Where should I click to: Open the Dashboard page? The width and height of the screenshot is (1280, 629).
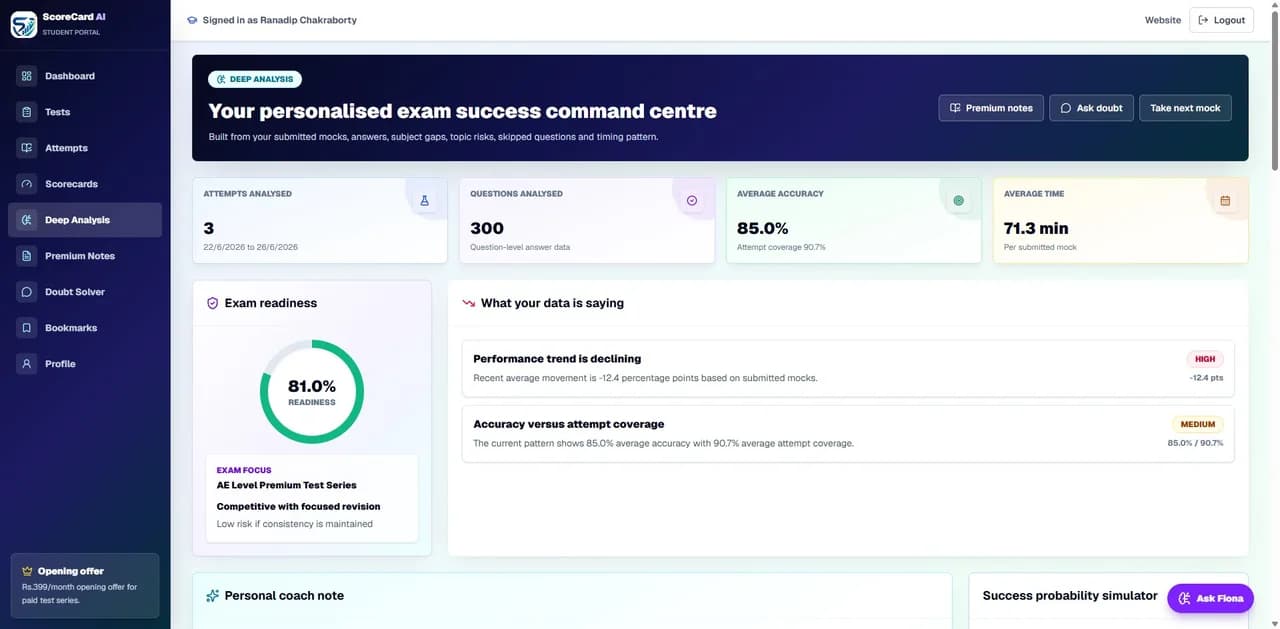(x=85, y=76)
